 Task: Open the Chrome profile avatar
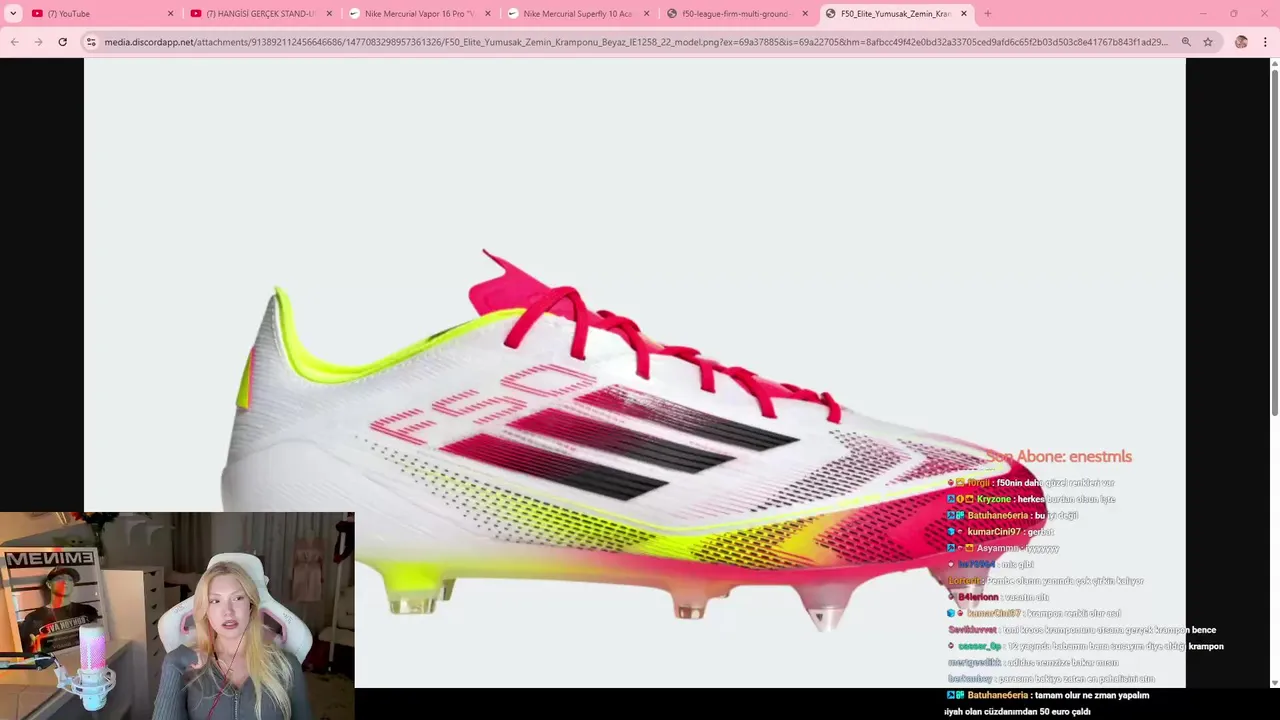pyautogui.click(x=1241, y=42)
